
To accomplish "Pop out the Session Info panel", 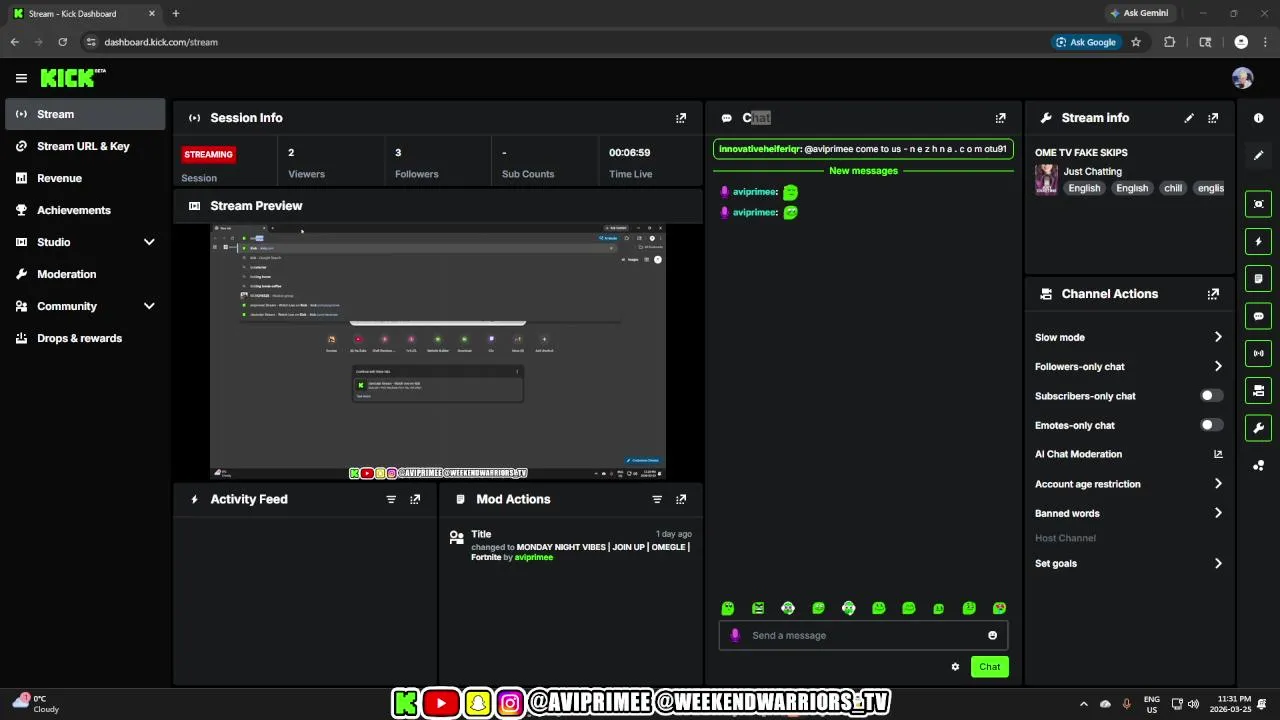I will [681, 118].
